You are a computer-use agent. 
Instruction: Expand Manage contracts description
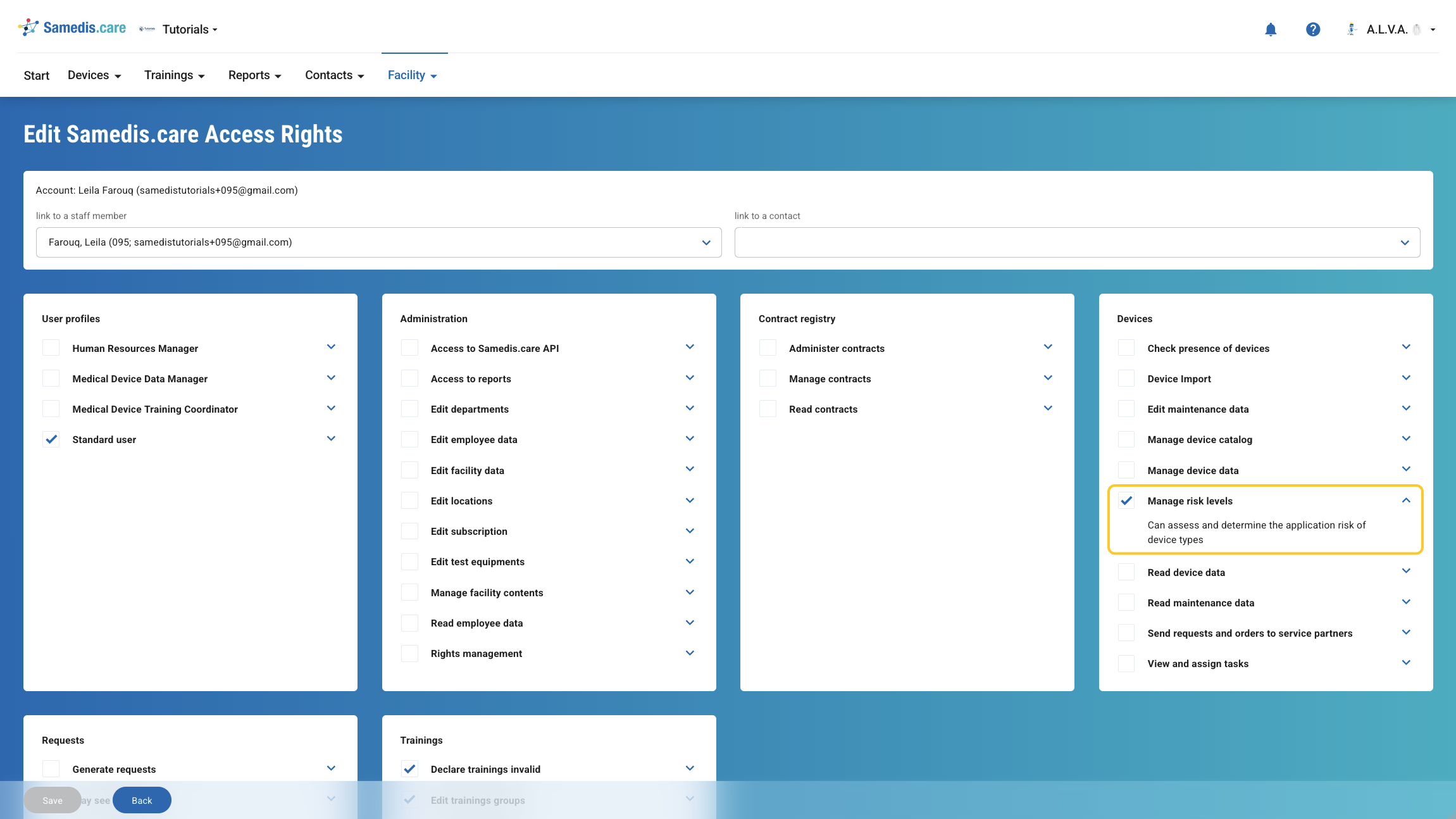[1048, 378]
